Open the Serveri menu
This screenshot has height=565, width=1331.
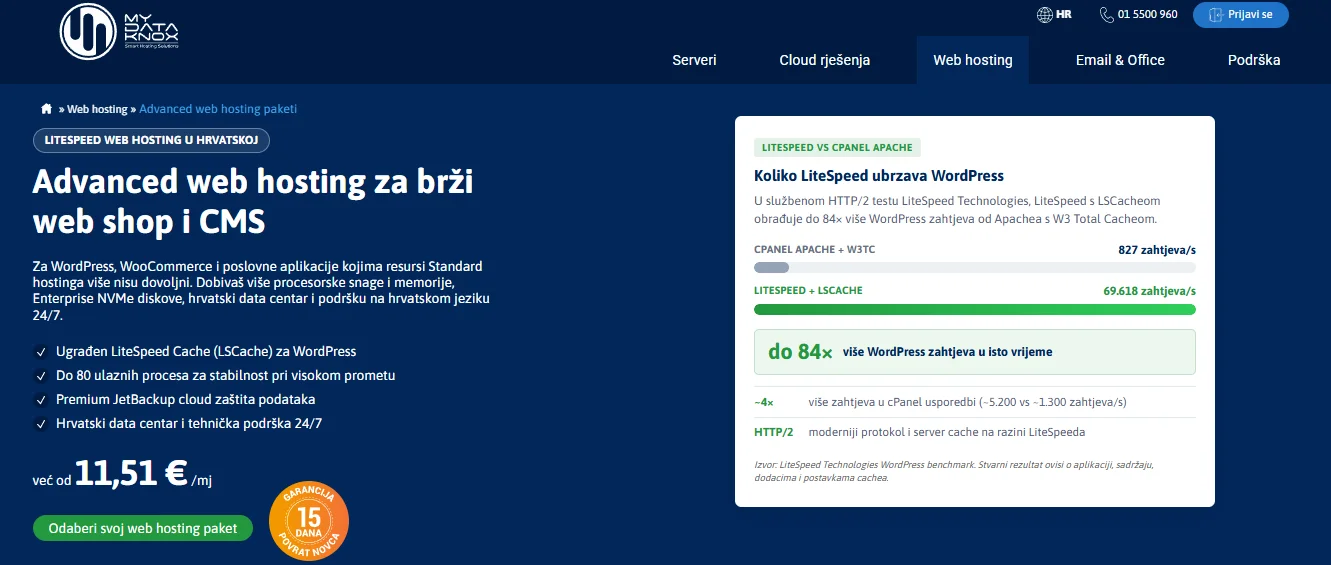click(694, 60)
